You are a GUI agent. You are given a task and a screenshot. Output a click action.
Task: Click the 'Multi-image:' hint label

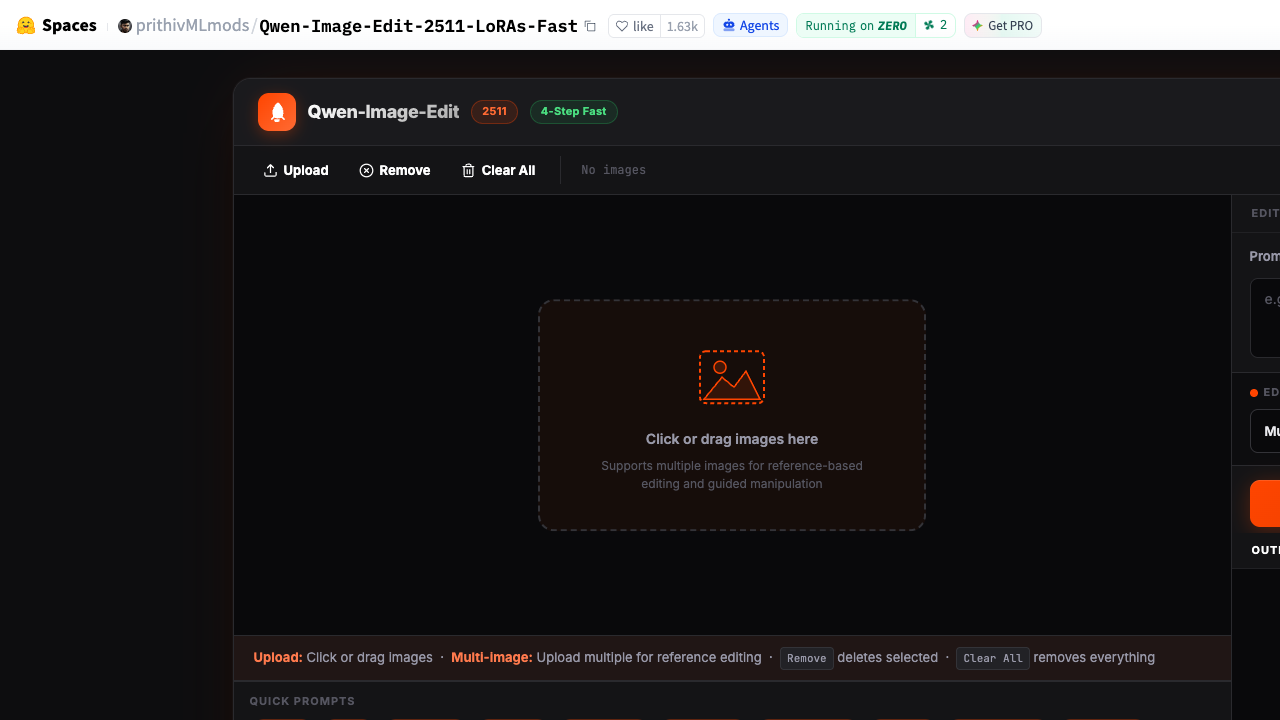tap(491, 658)
